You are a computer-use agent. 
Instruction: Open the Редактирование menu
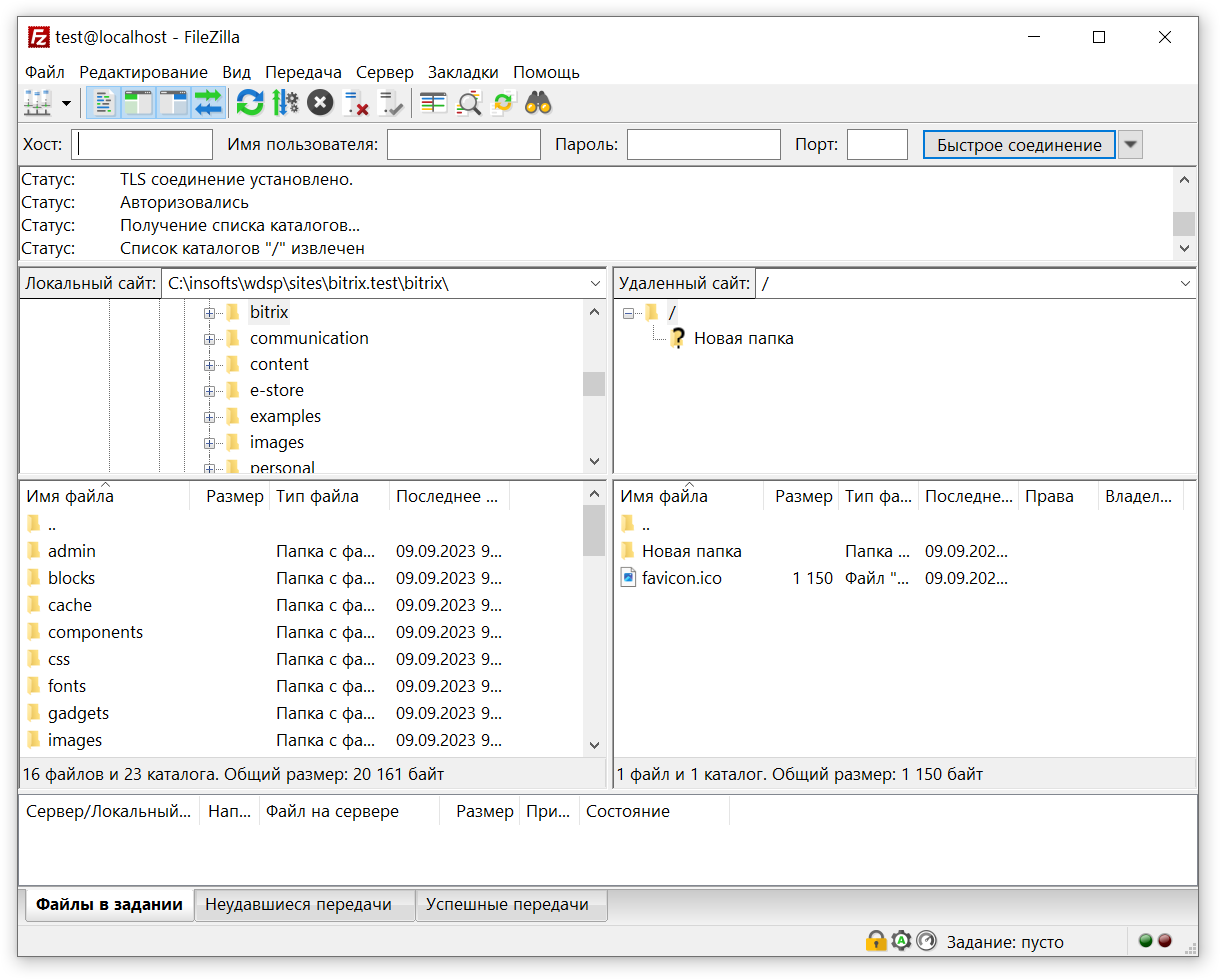click(144, 72)
